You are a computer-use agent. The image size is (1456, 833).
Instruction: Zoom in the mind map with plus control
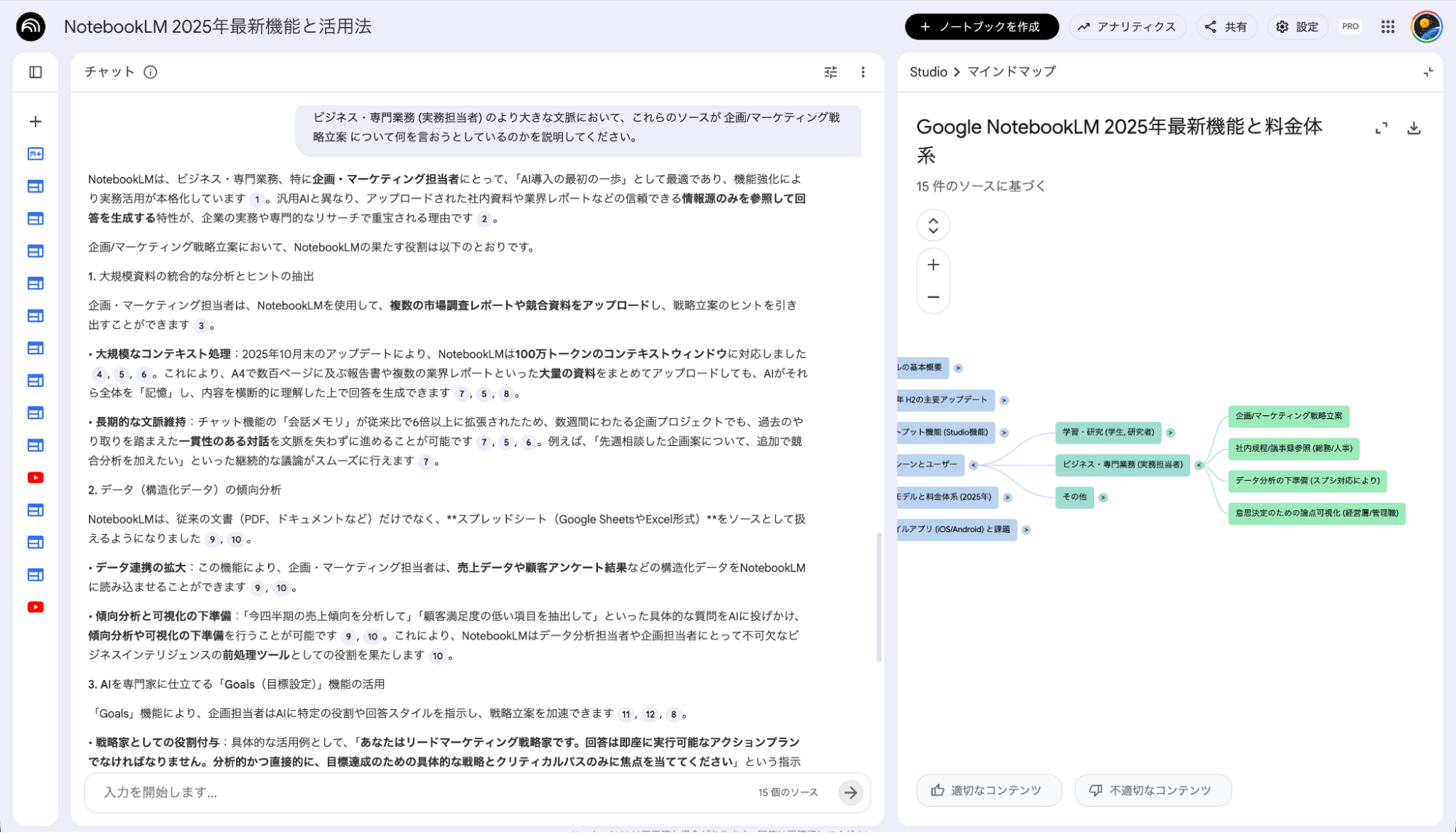932,265
